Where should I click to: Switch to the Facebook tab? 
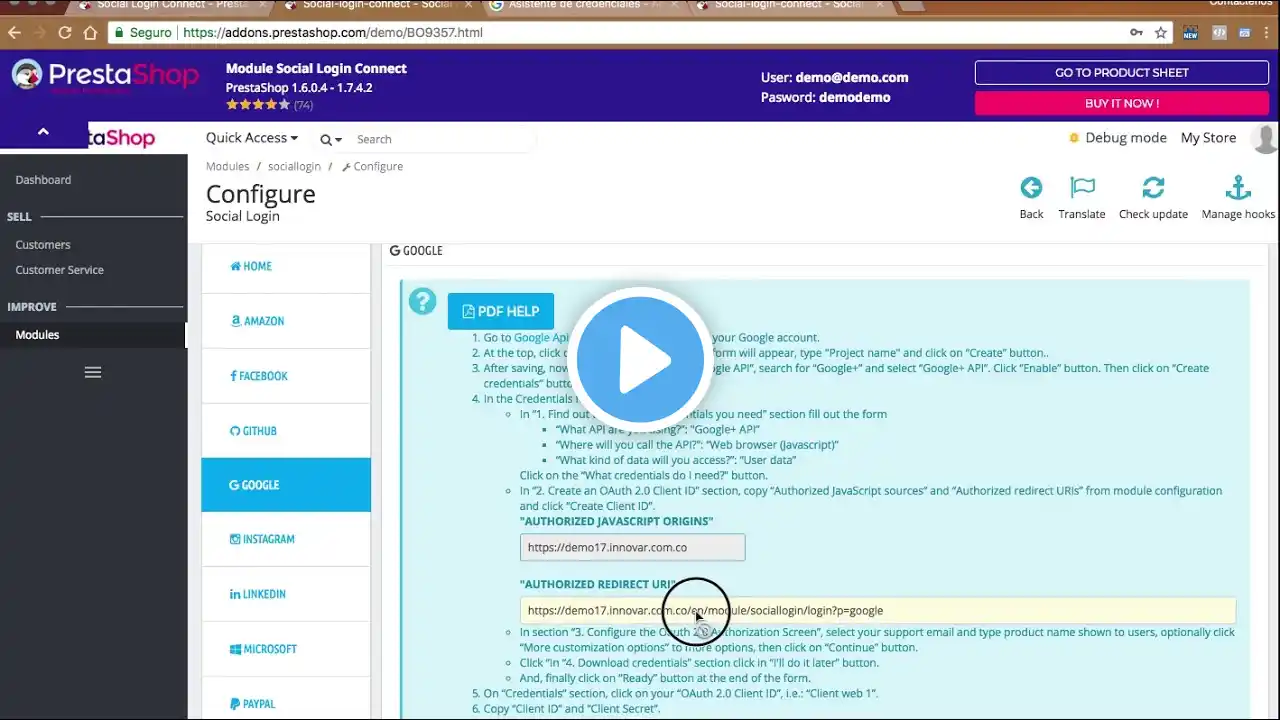(x=286, y=376)
